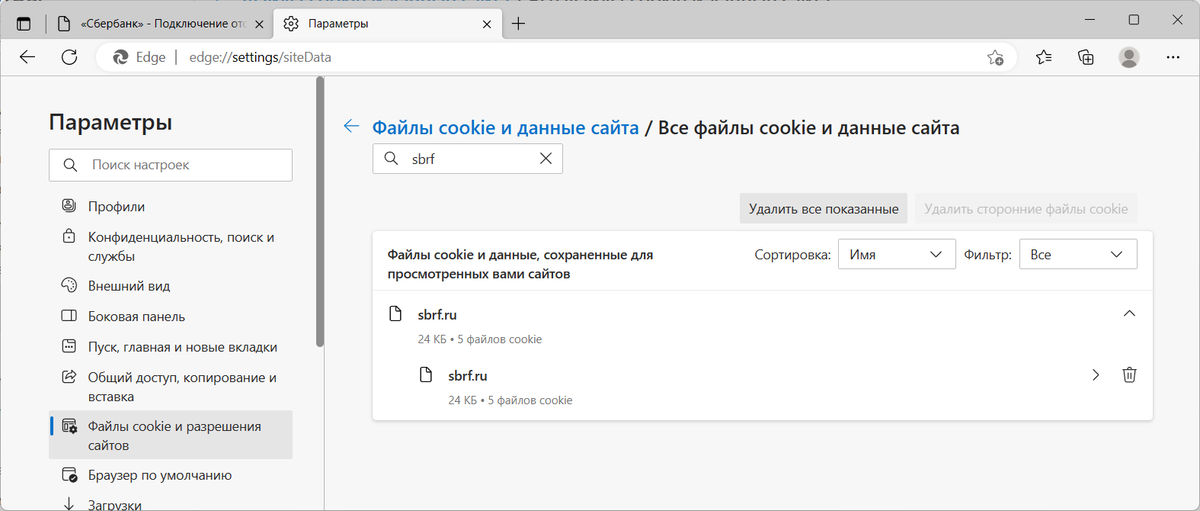This screenshot has width=1200, height=511.
Task: Click the Браузер по умолчанию icon
Action: tap(69, 475)
